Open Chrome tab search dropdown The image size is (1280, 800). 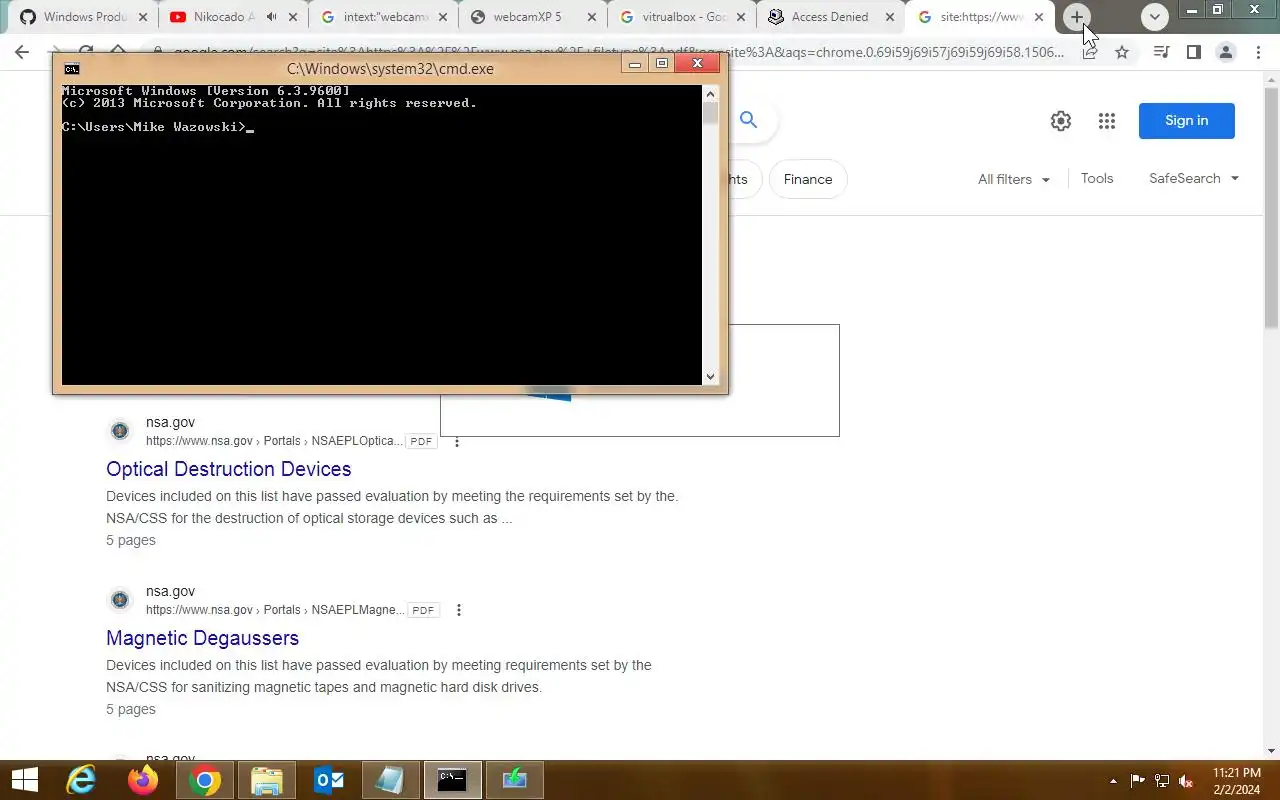pyautogui.click(x=1154, y=17)
